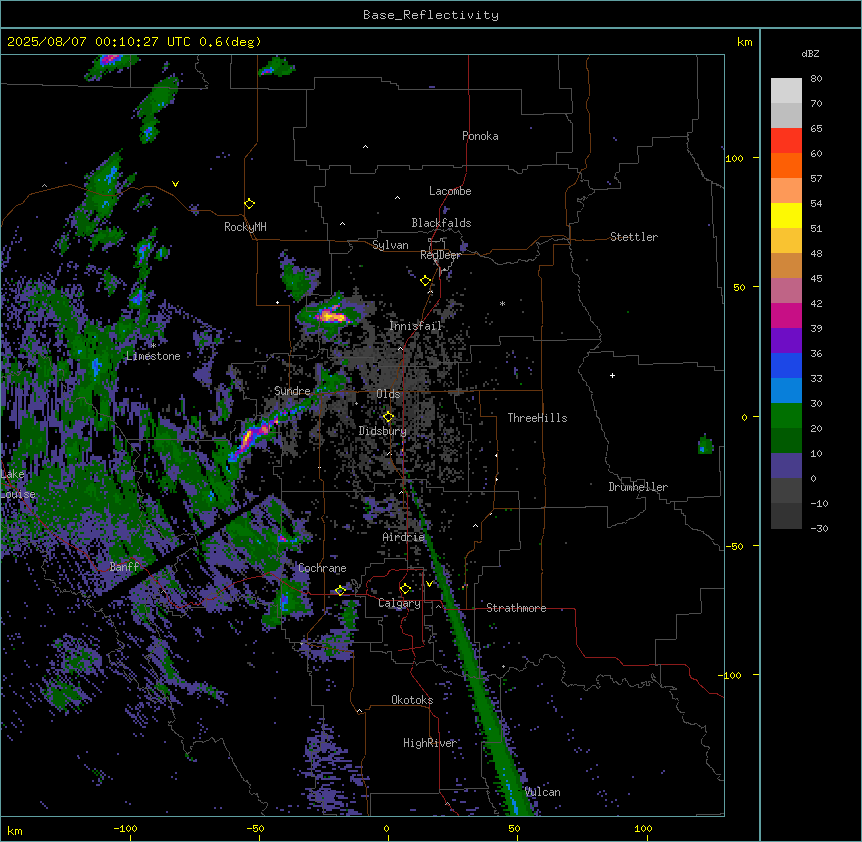Click the -100 label on the right vertical axis
Image resolution: width=862 pixels, height=842 pixels.
tap(731, 675)
